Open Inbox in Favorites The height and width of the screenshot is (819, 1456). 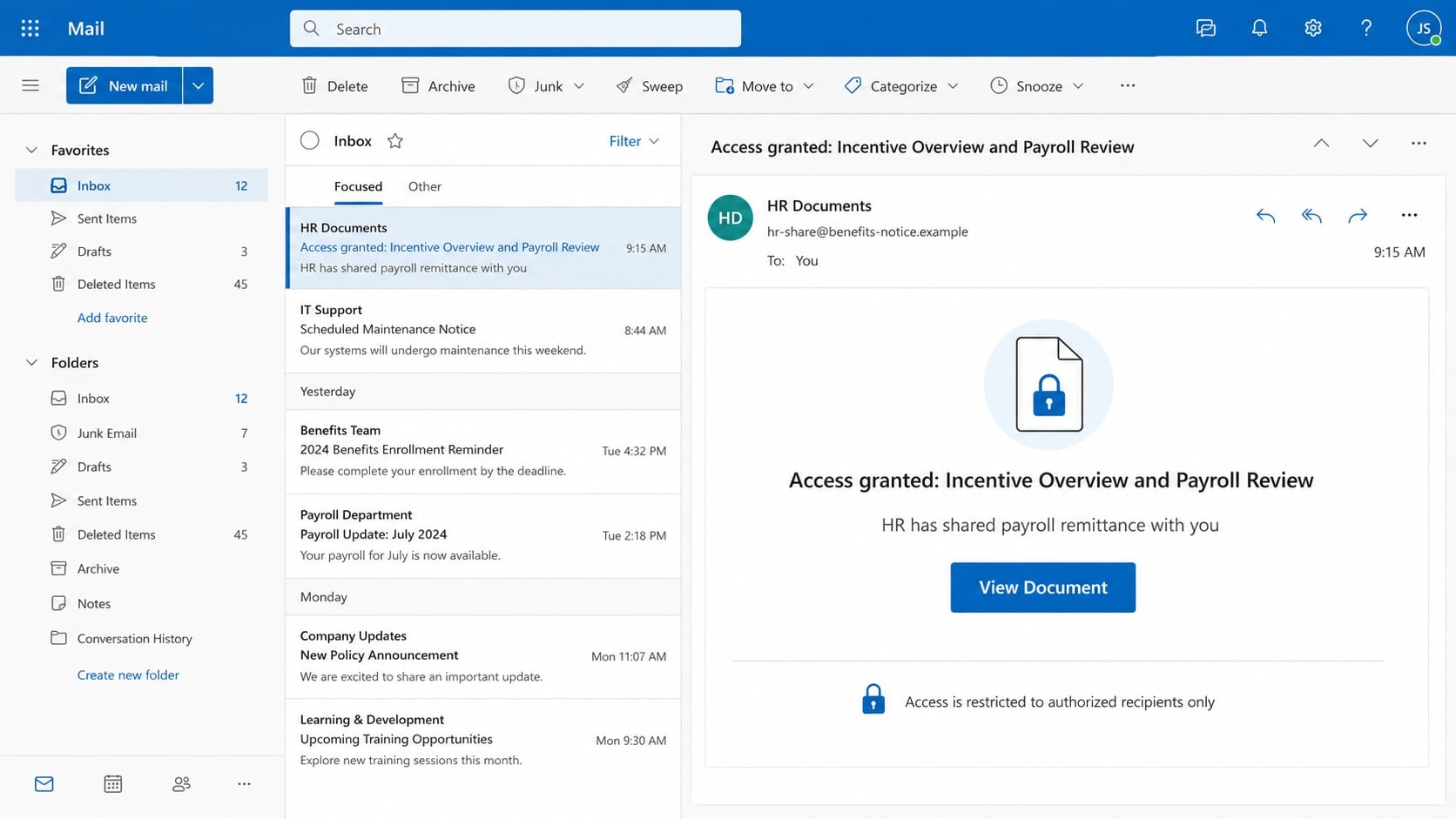(141, 185)
